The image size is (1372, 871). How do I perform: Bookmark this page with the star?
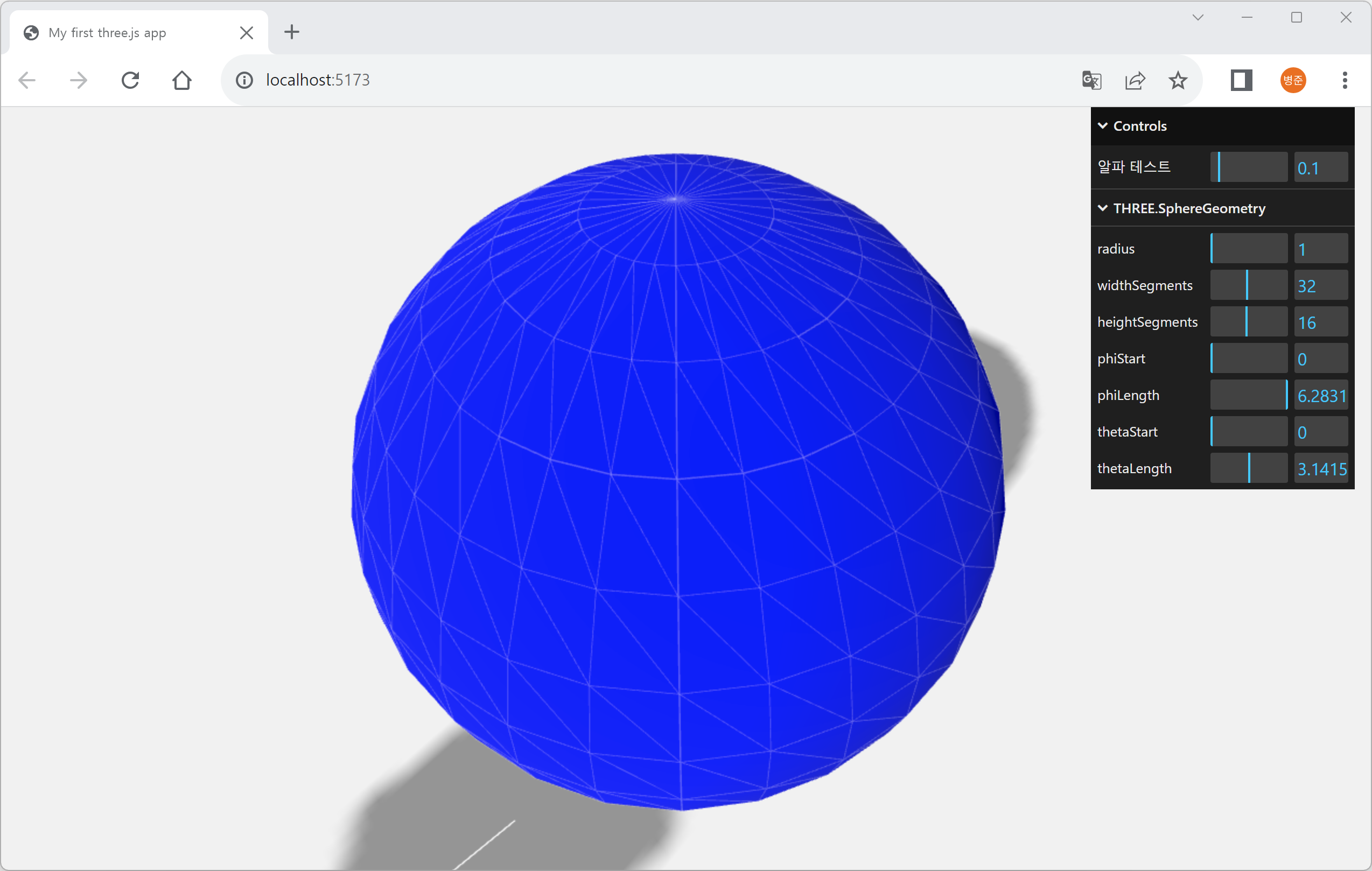pos(1178,80)
